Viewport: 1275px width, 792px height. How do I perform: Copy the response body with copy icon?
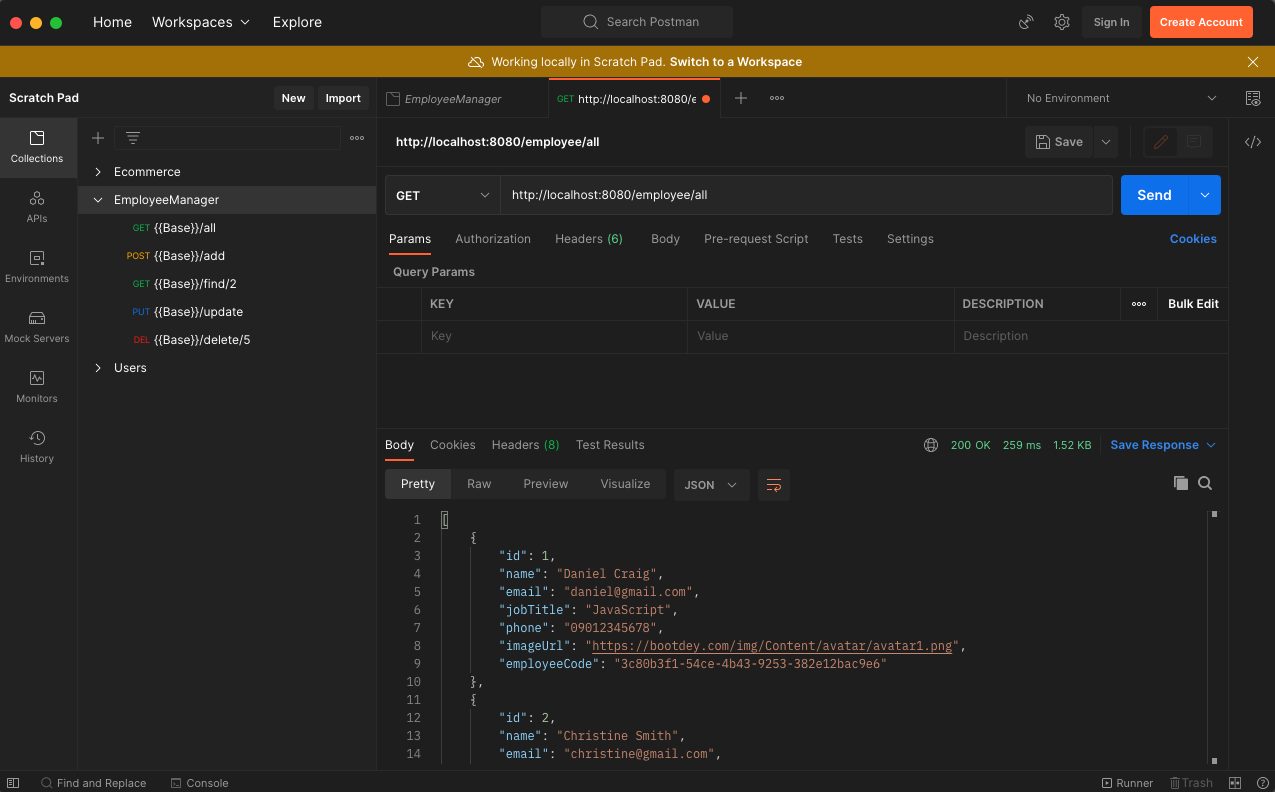1180,483
